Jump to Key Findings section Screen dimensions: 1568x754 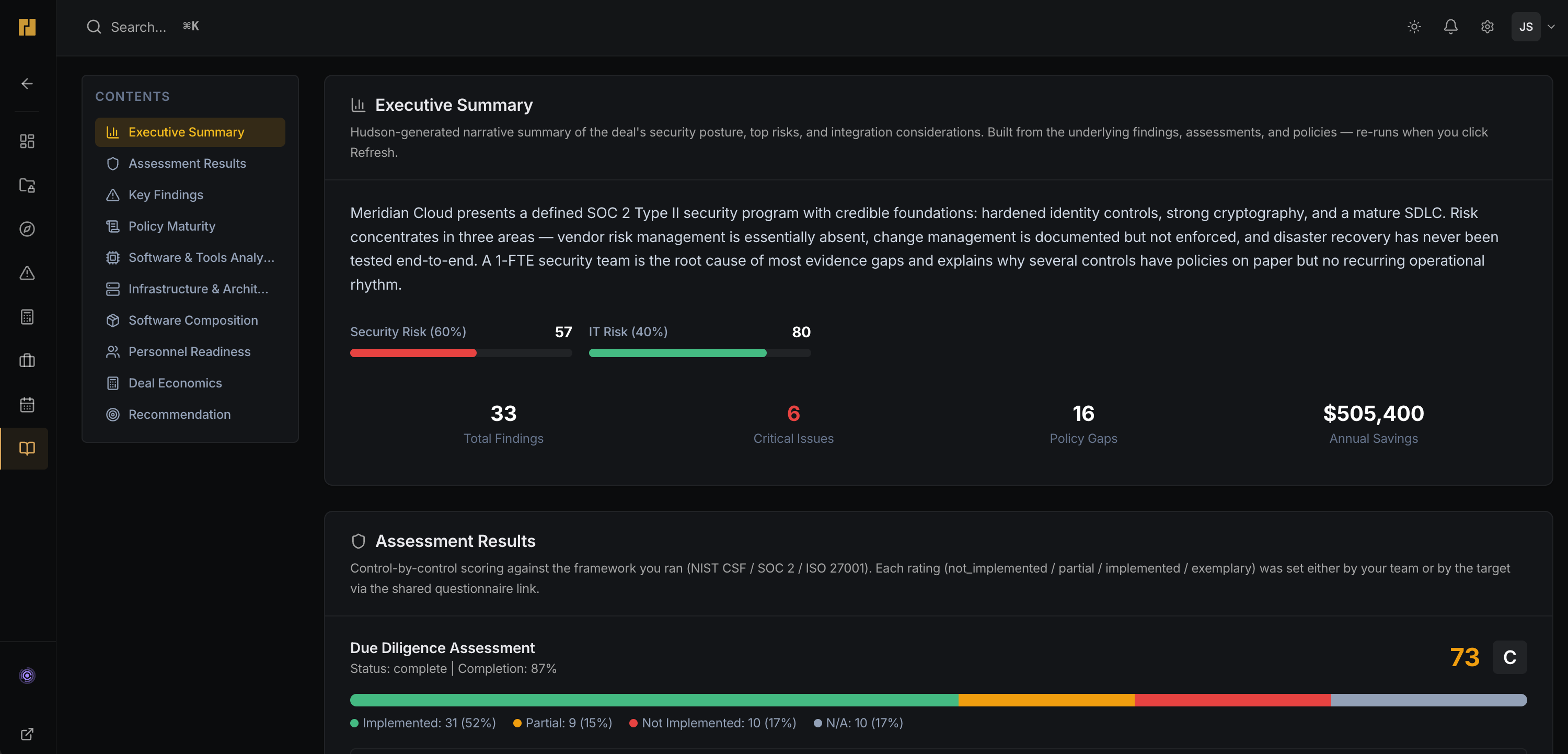(x=190, y=195)
